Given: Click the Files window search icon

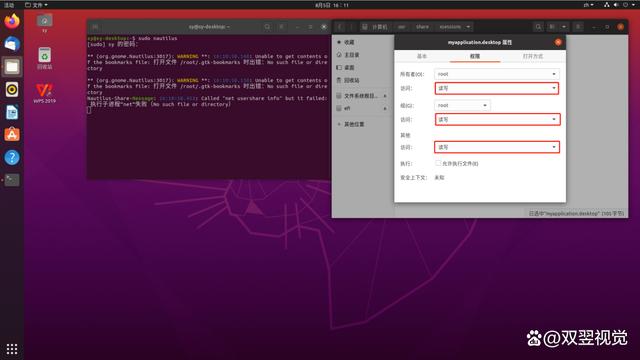Looking at the screenshot, I should (x=538, y=27).
